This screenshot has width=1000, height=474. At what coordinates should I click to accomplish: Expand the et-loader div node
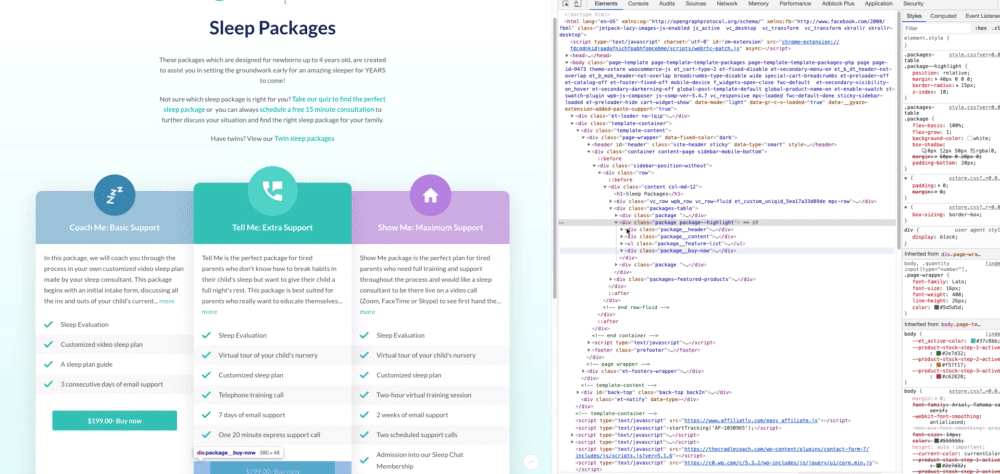pos(573,116)
